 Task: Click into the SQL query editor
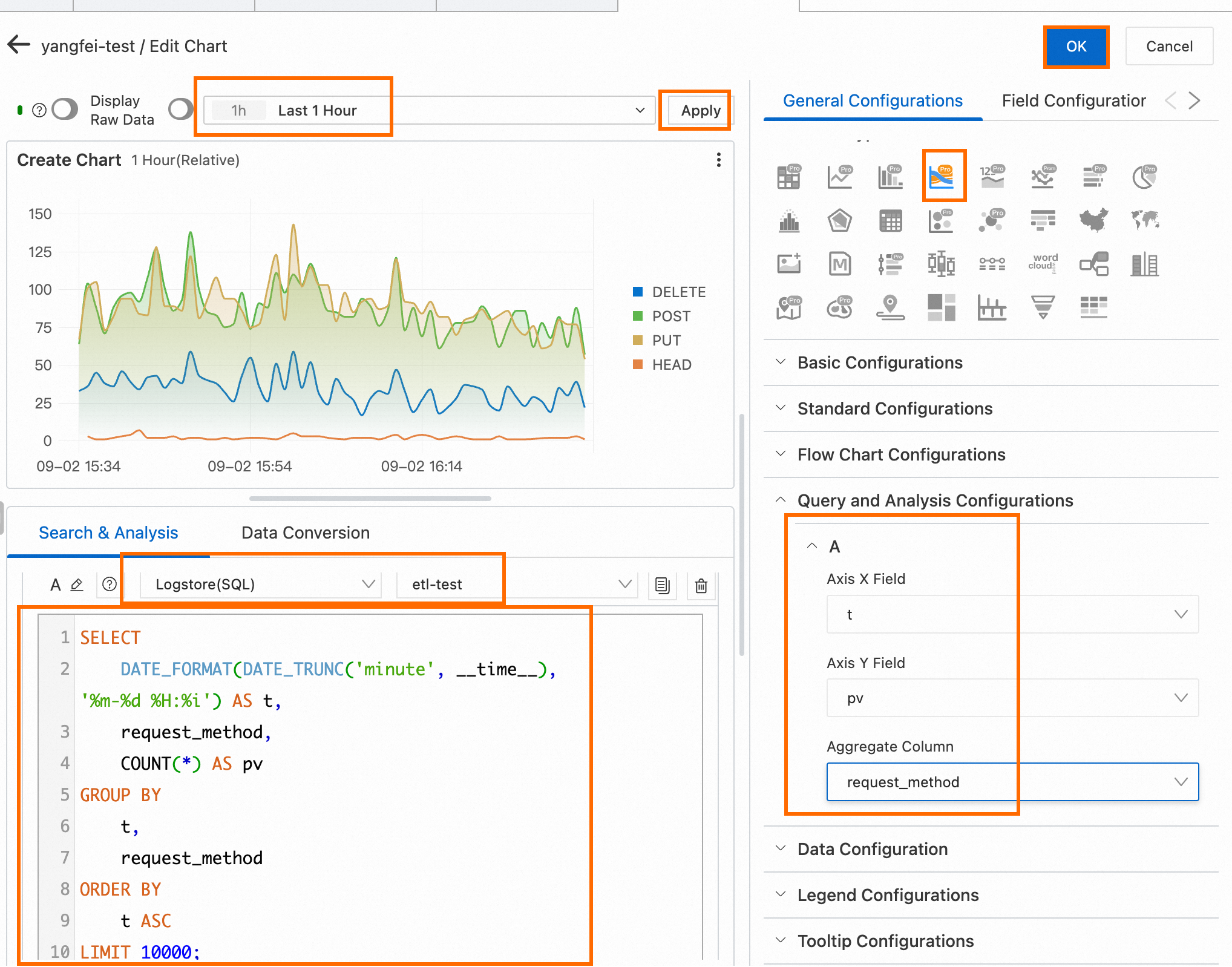point(370,787)
